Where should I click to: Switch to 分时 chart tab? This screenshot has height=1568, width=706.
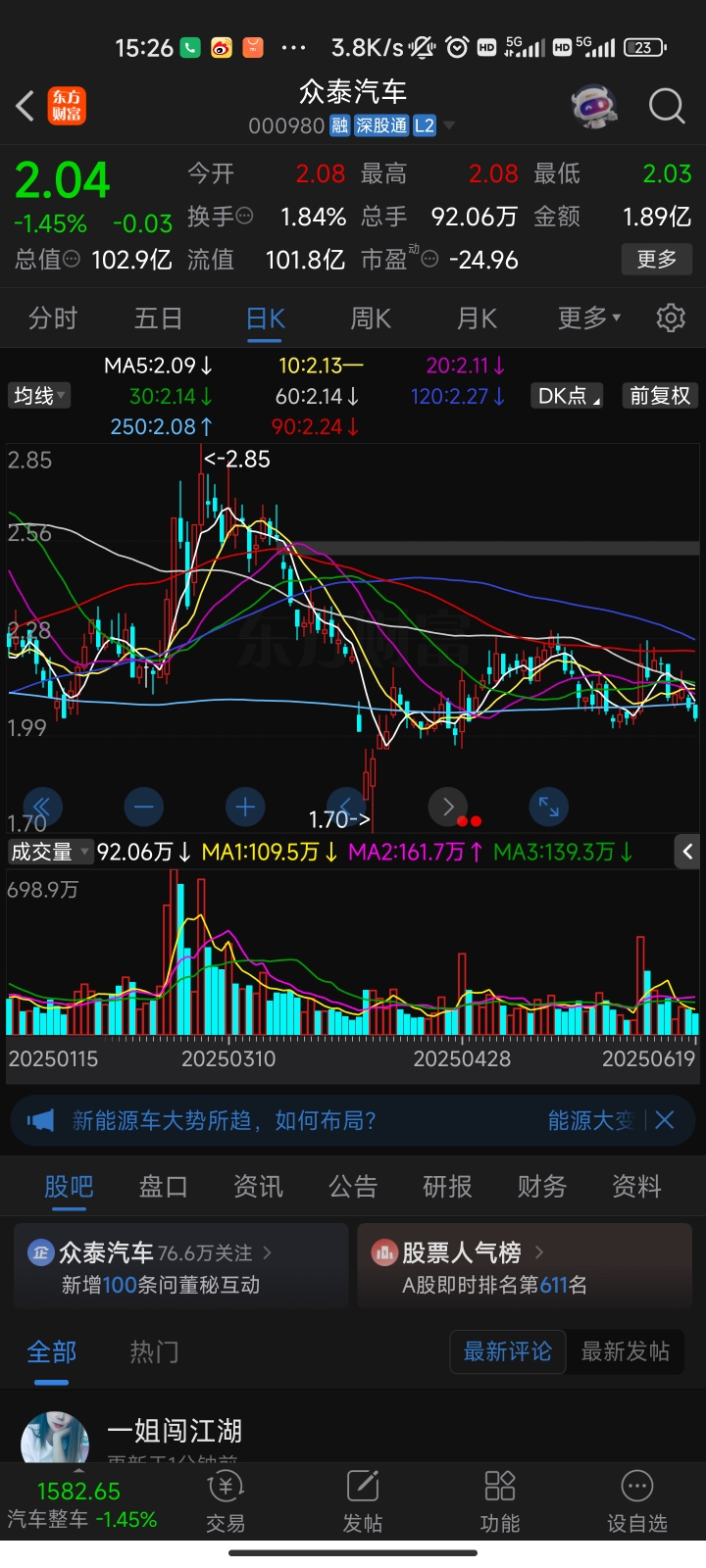pyautogui.click(x=53, y=318)
